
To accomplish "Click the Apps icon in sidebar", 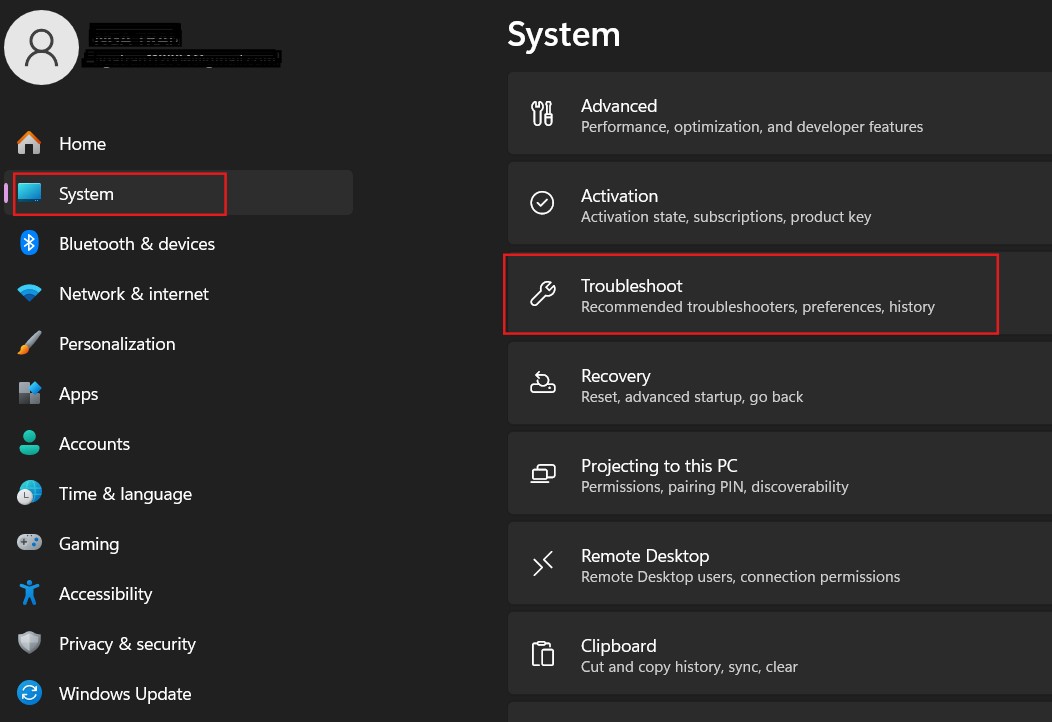I will pyautogui.click(x=29, y=393).
